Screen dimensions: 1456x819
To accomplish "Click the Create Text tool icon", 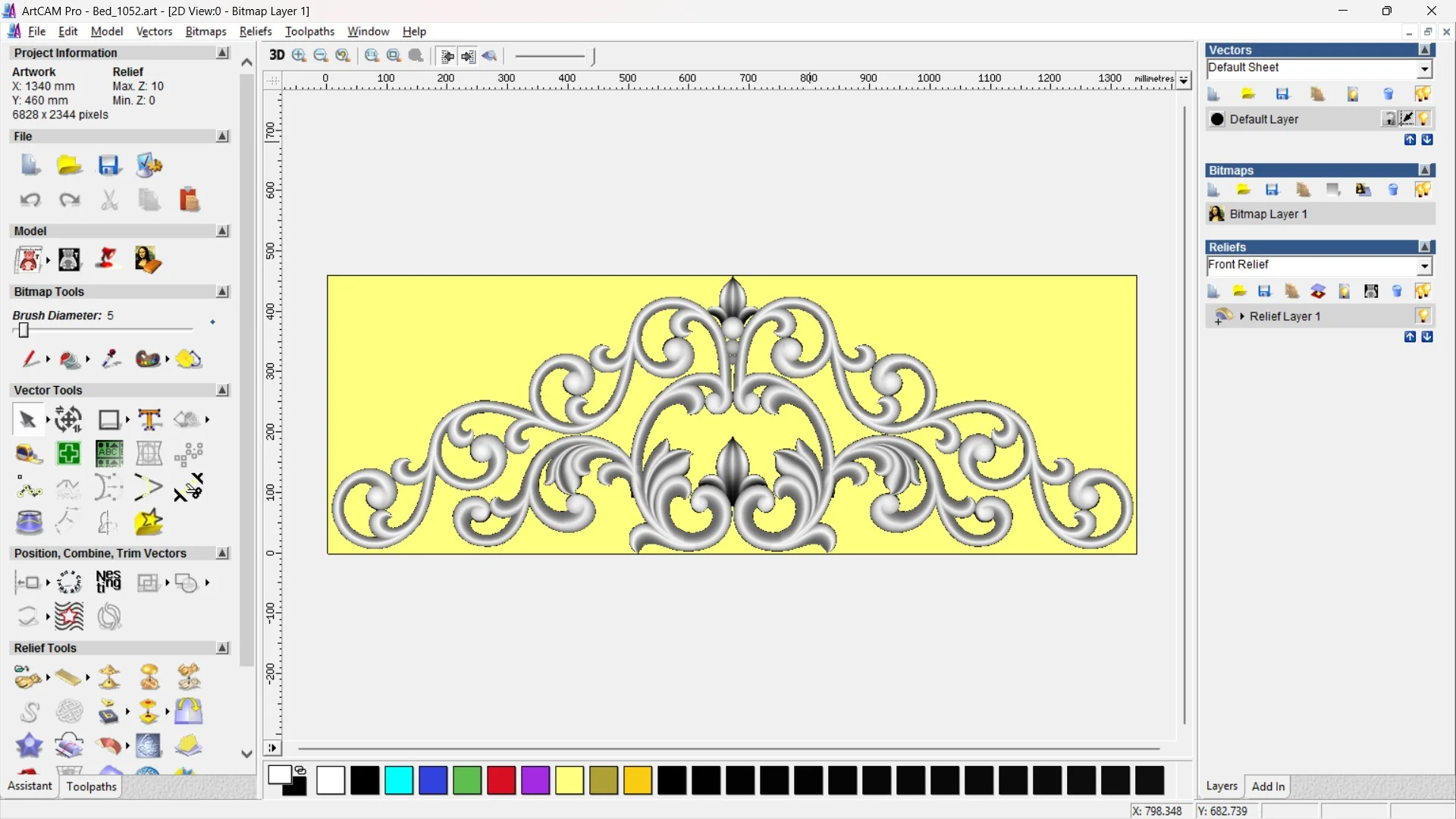I will (149, 419).
